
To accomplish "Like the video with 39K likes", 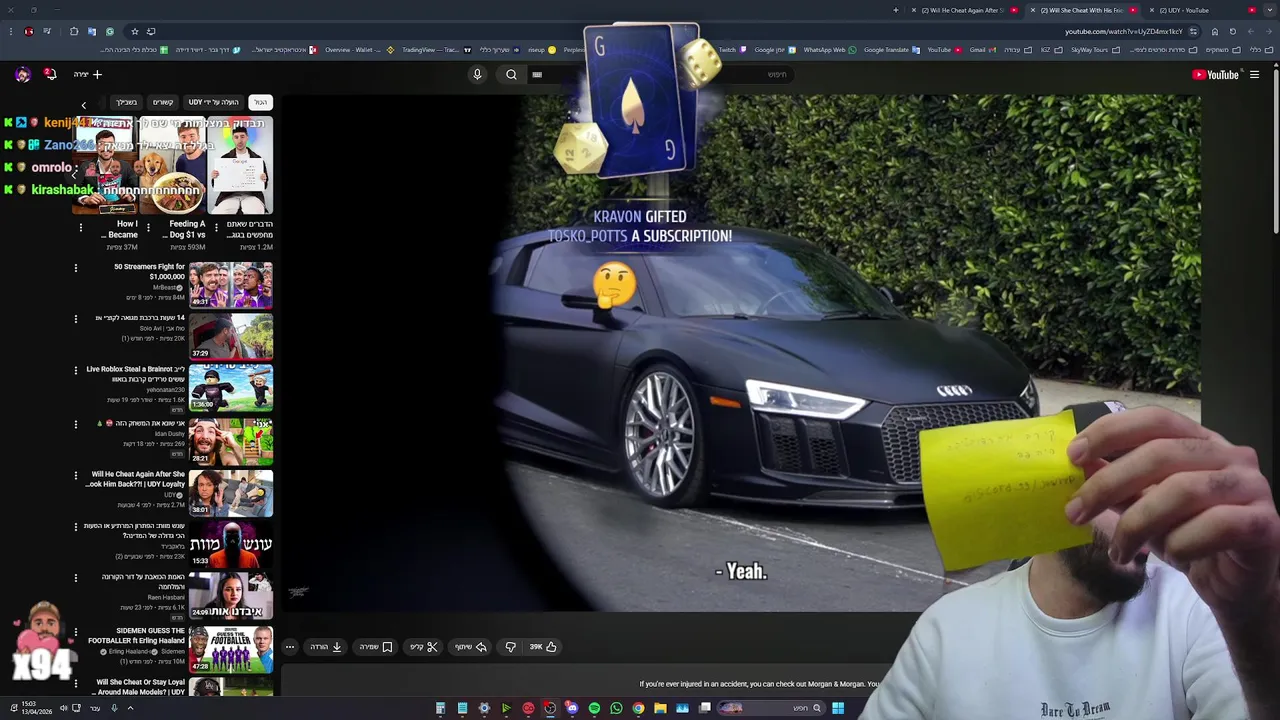I will coord(543,647).
